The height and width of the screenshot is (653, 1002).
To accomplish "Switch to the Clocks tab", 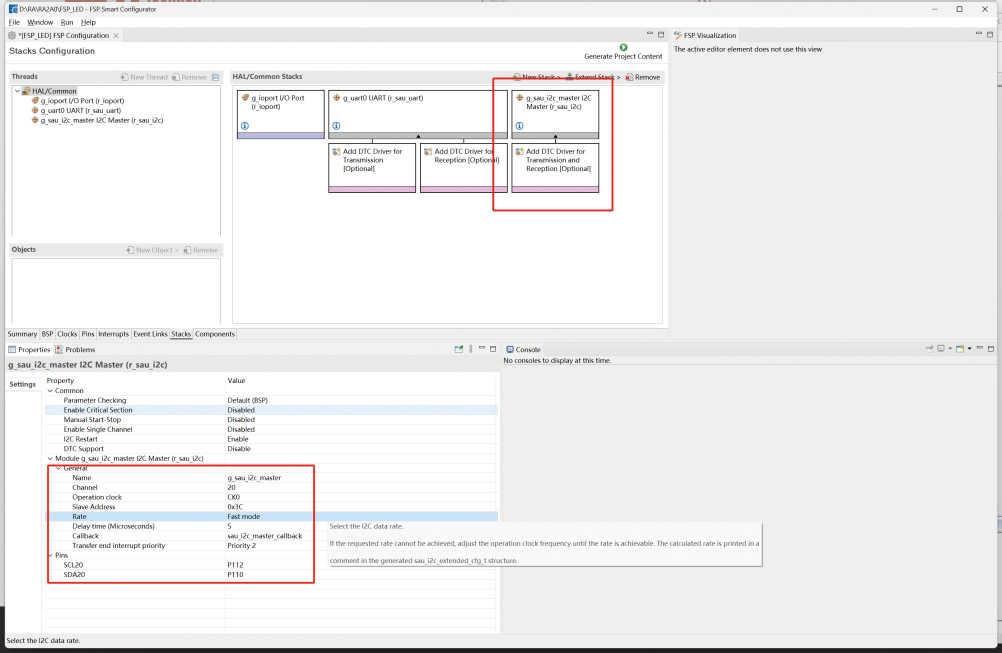I will pos(67,334).
